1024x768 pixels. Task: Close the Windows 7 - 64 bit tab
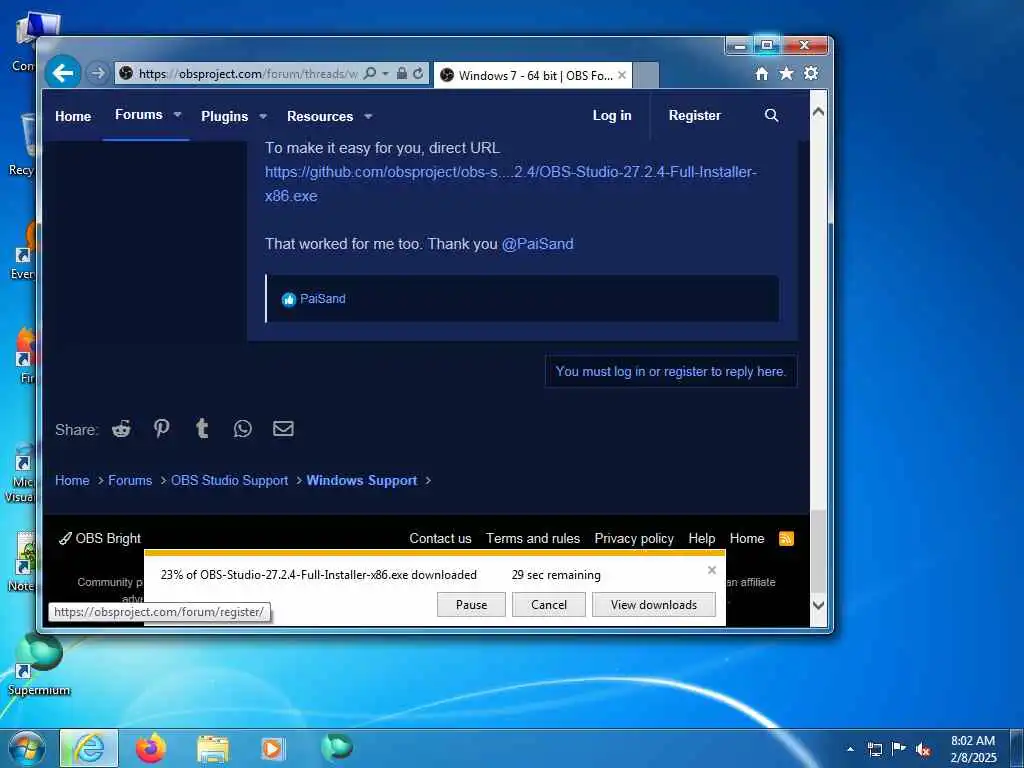click(622, 75)
